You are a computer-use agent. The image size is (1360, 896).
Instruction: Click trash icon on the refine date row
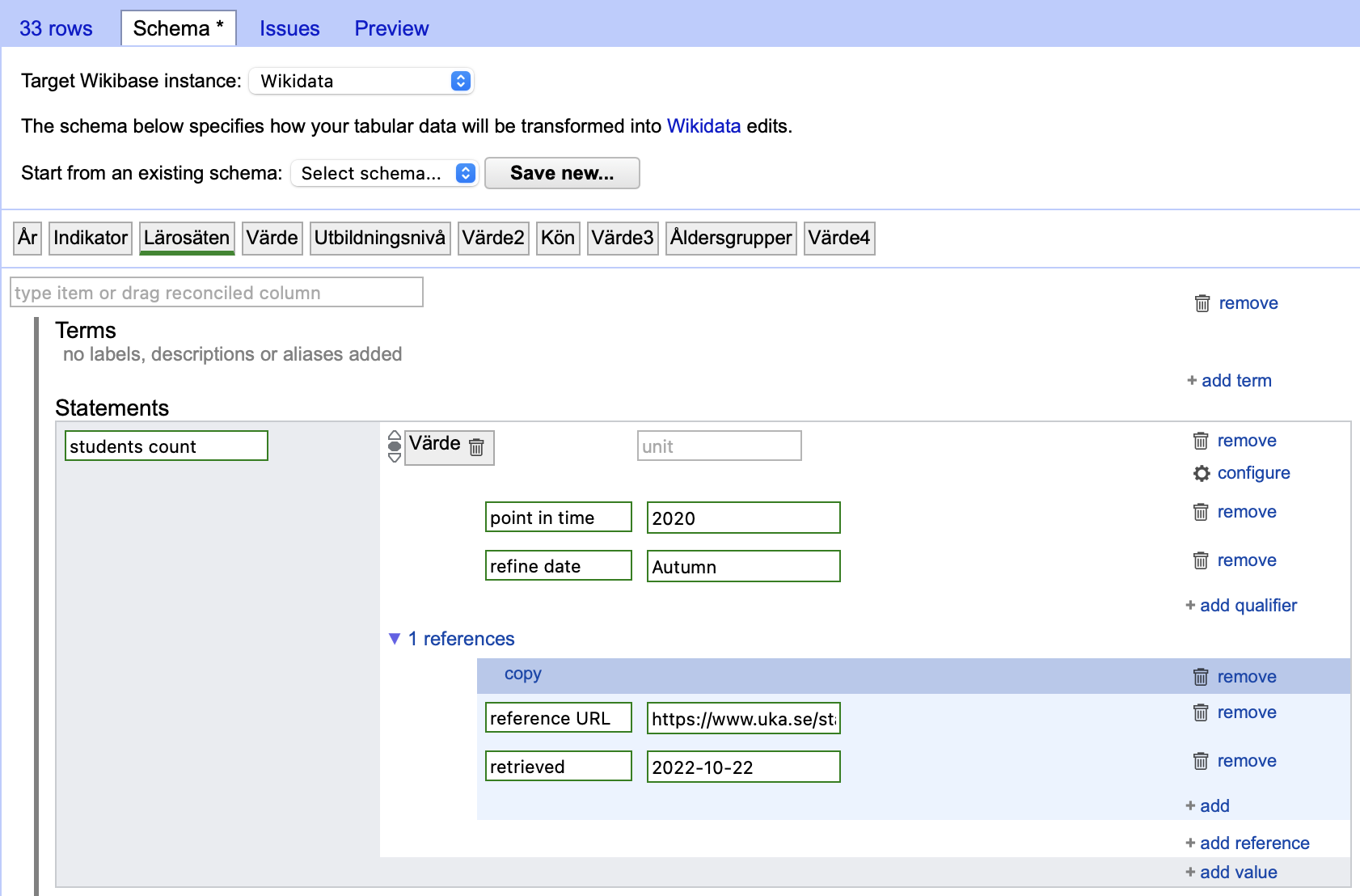pyautogui.click(x=1201, y=560)
